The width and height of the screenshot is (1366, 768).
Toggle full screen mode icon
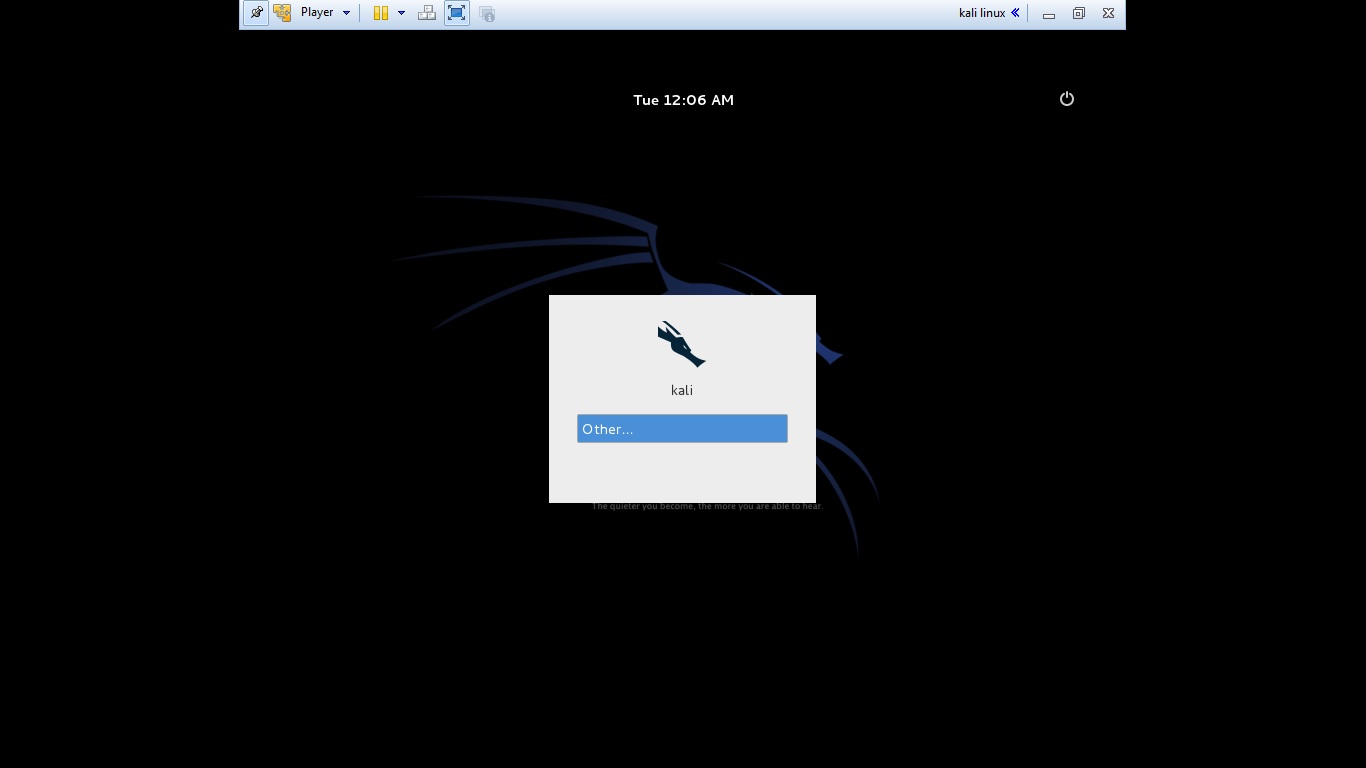click(457, 13)
